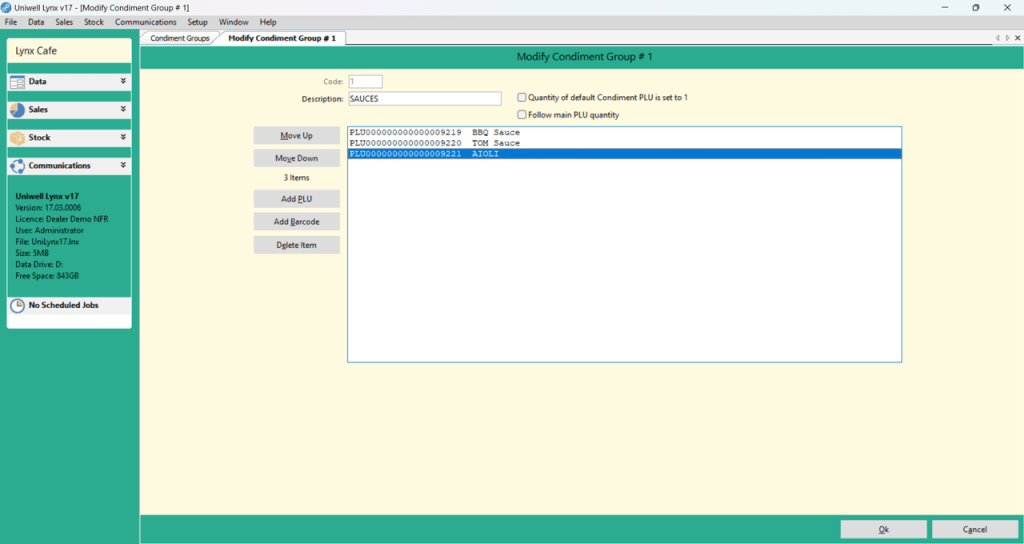Click the tab scroll left arrow
The width and height of the screenshot is (1024, 544).
997,38
